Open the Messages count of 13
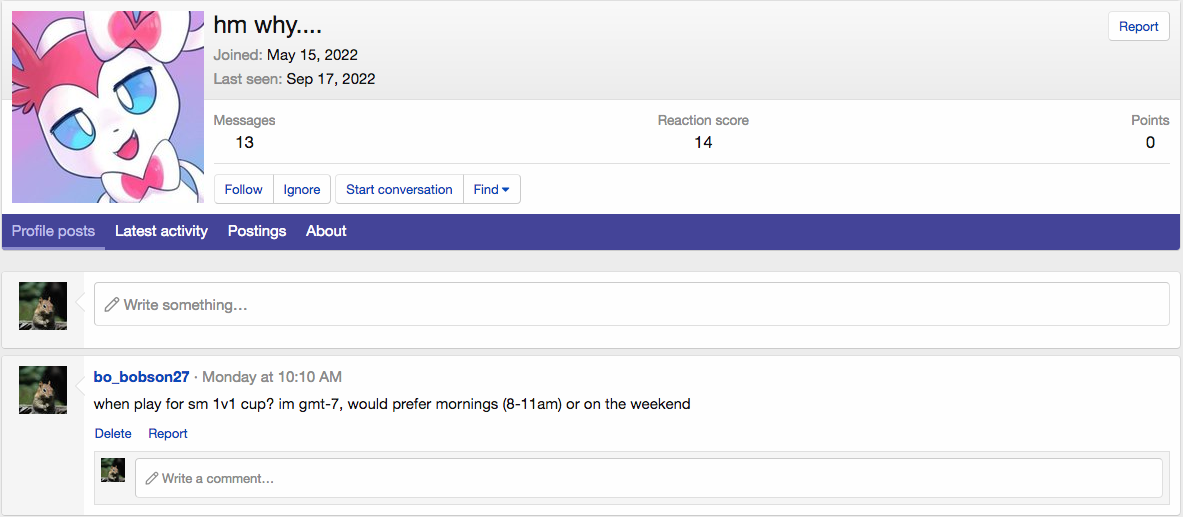The width and height of the screenshot is (1183, 517). (x=244, y=142)
